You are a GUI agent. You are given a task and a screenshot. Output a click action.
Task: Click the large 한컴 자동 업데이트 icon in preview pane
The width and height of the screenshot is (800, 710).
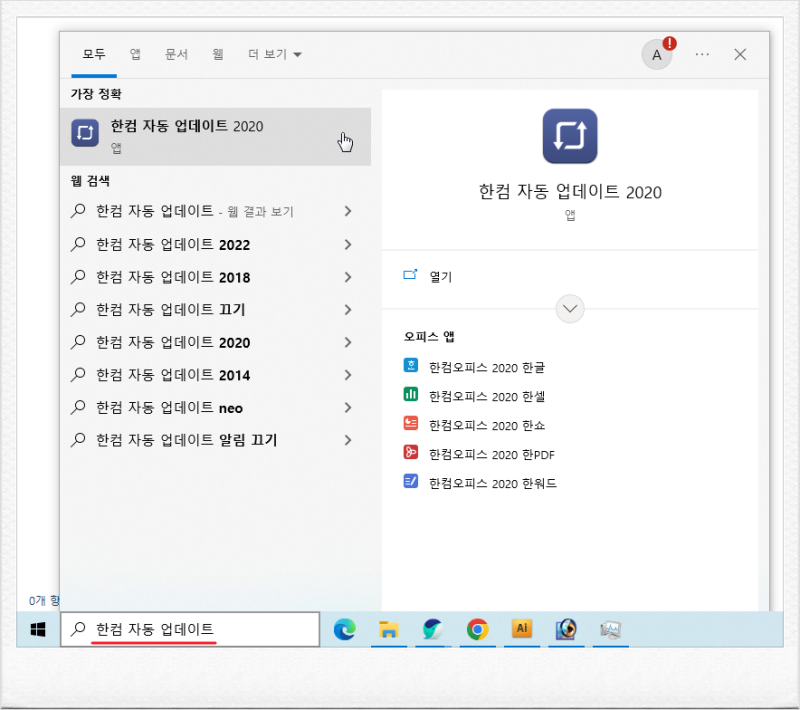(x=570, y=136)
